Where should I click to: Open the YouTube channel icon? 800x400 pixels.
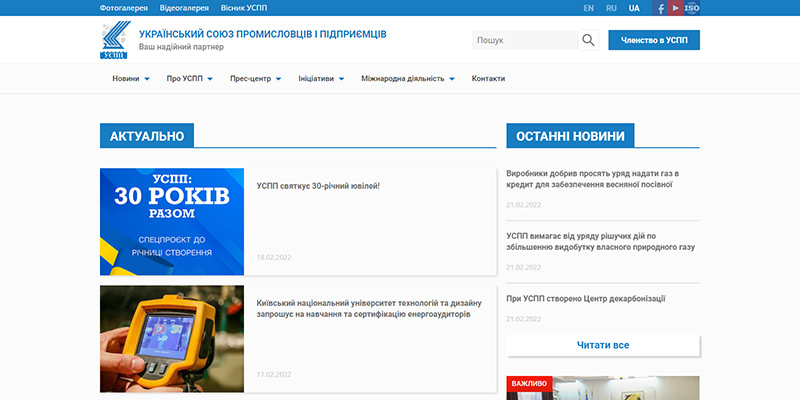[676, 8]
